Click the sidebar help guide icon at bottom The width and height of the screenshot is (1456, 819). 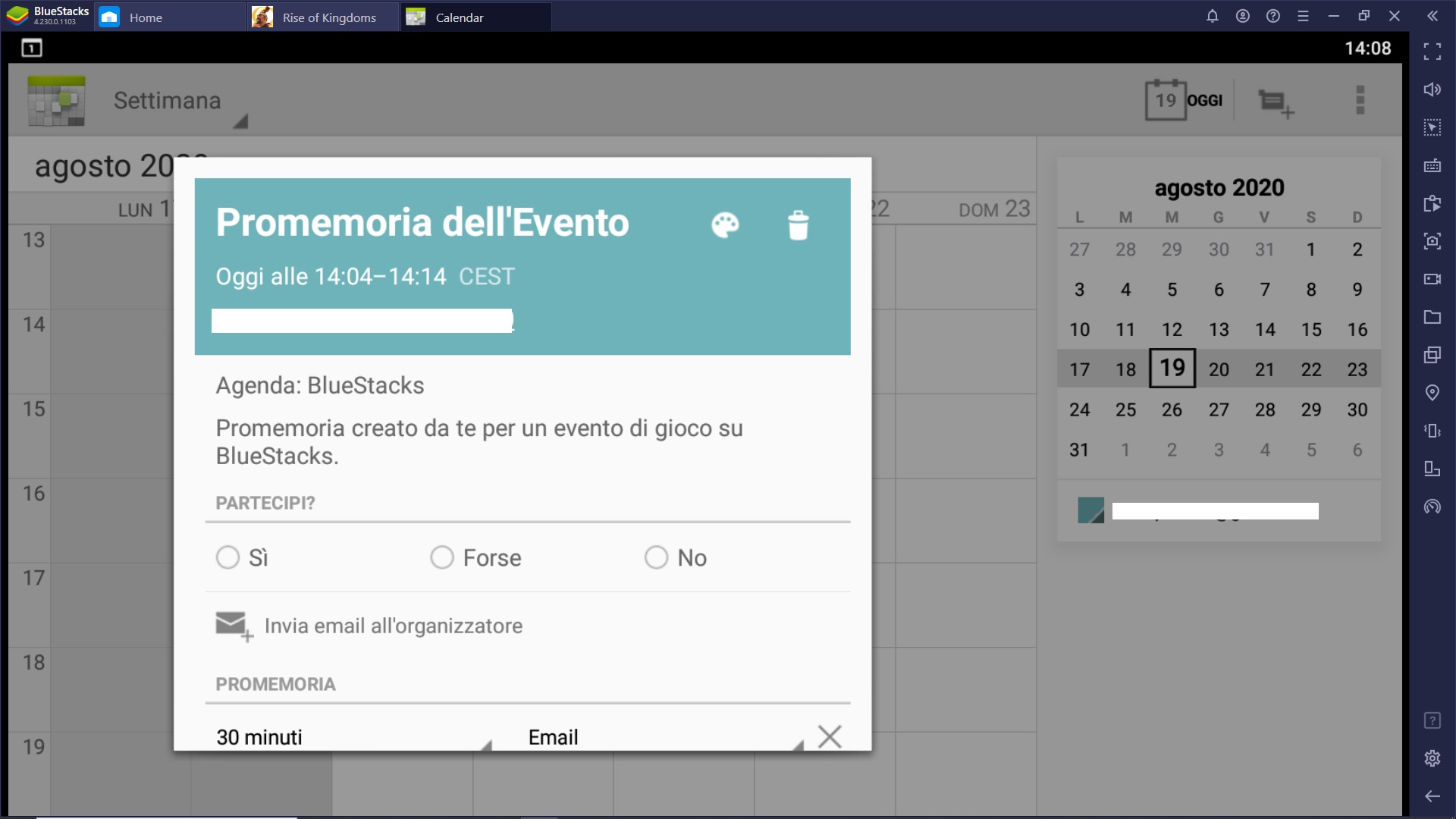1432,720
